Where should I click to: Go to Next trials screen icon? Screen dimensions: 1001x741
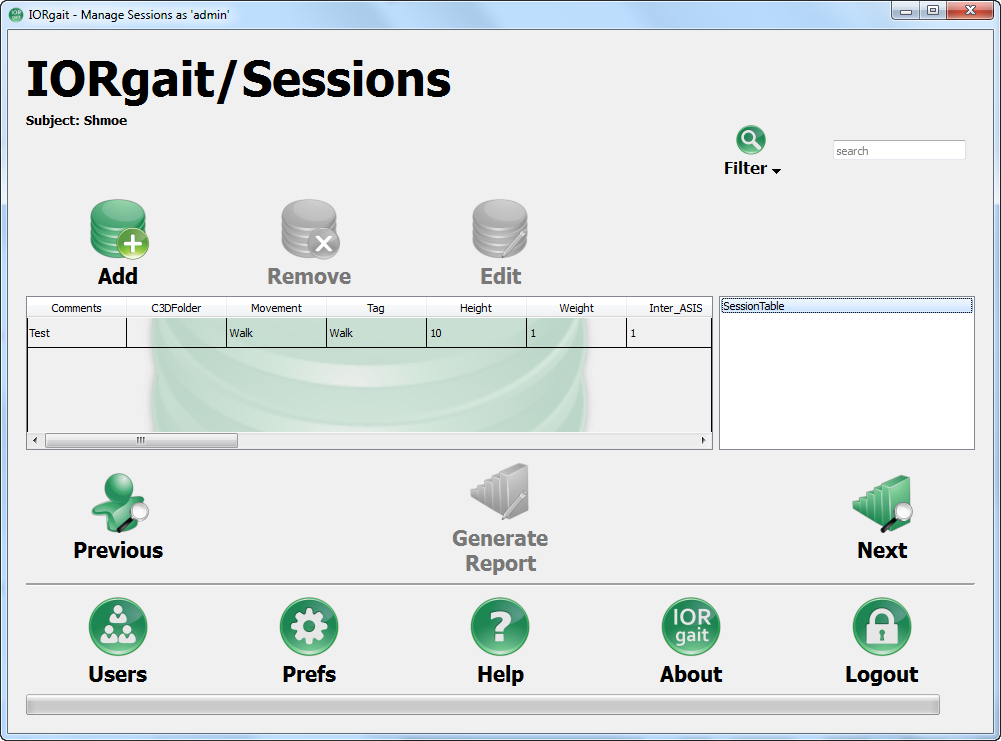[x=882, y=504]
